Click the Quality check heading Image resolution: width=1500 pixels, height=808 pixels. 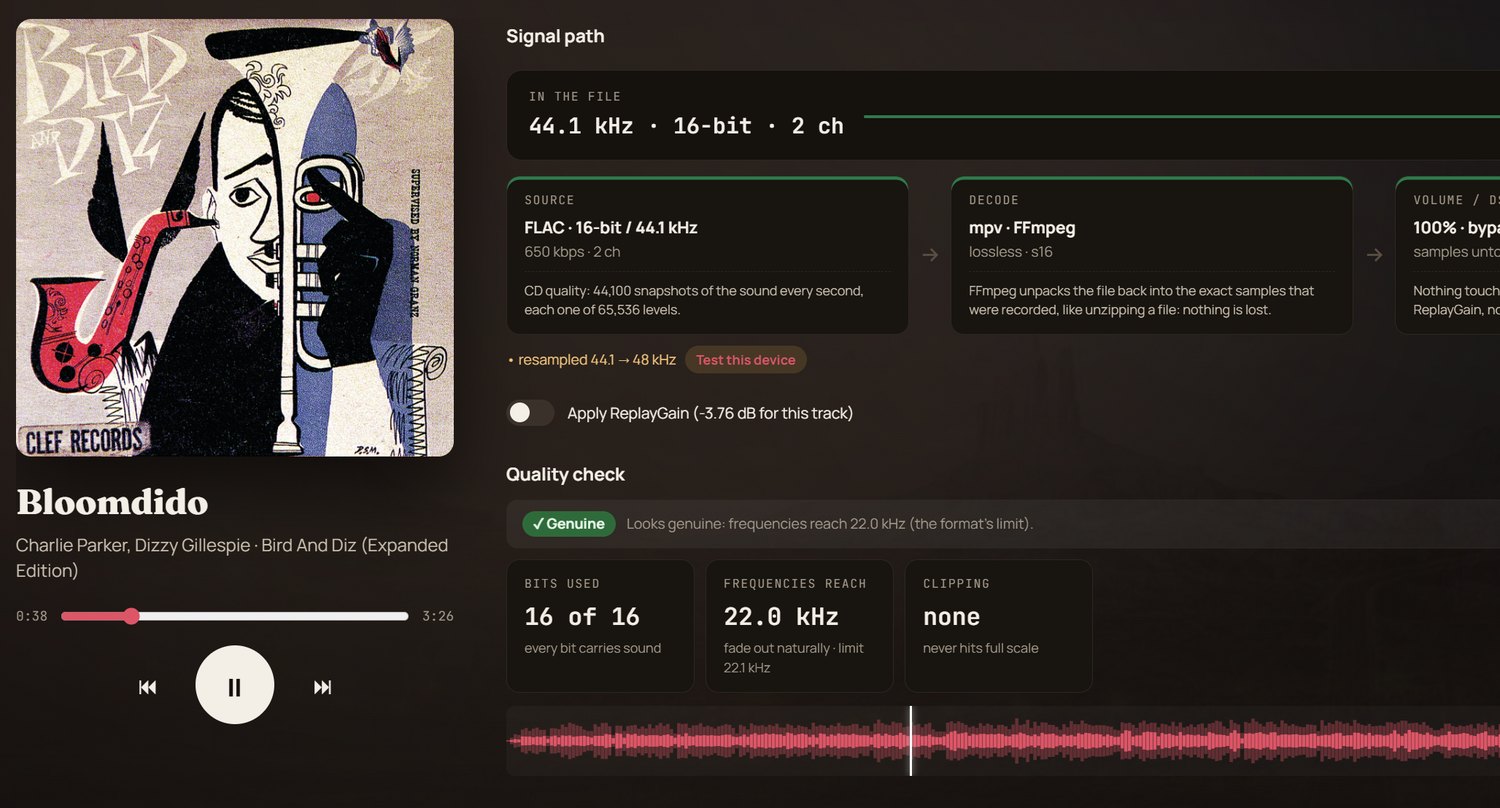click(565, 474)
